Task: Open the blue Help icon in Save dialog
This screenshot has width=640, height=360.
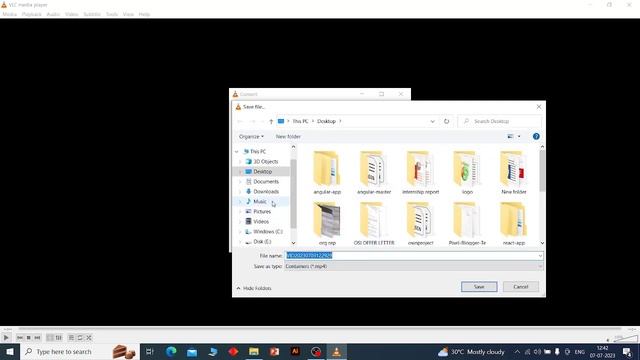Action: coord(536,136)
